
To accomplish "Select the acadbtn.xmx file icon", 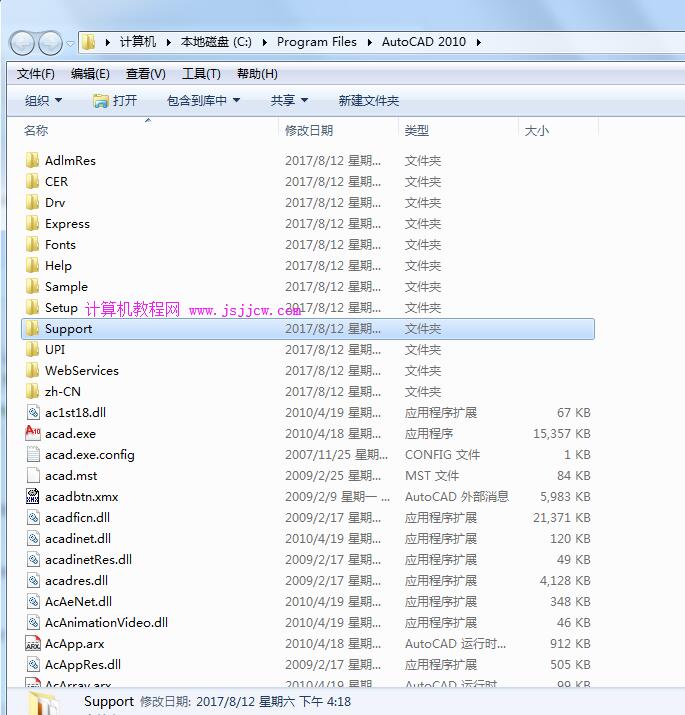I will 33,496.
